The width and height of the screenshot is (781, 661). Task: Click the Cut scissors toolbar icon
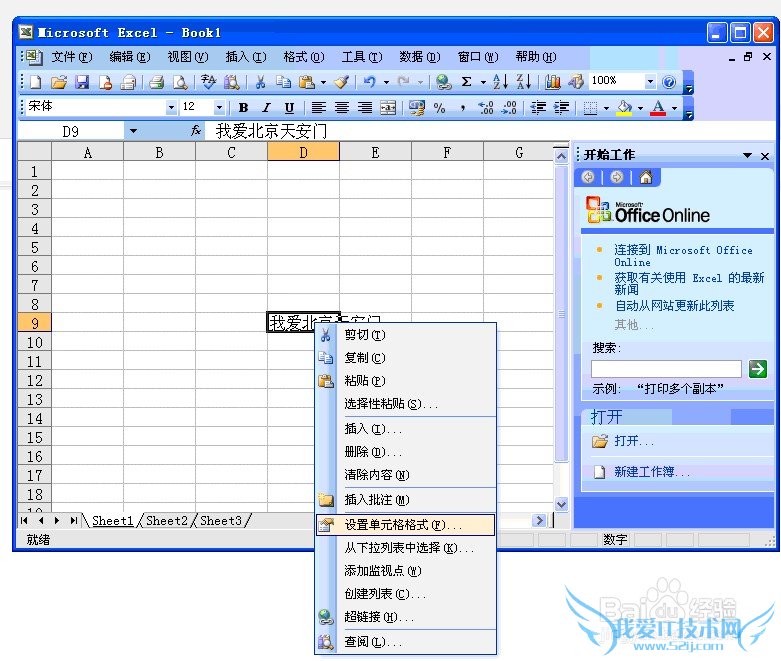tap(260, 82)
